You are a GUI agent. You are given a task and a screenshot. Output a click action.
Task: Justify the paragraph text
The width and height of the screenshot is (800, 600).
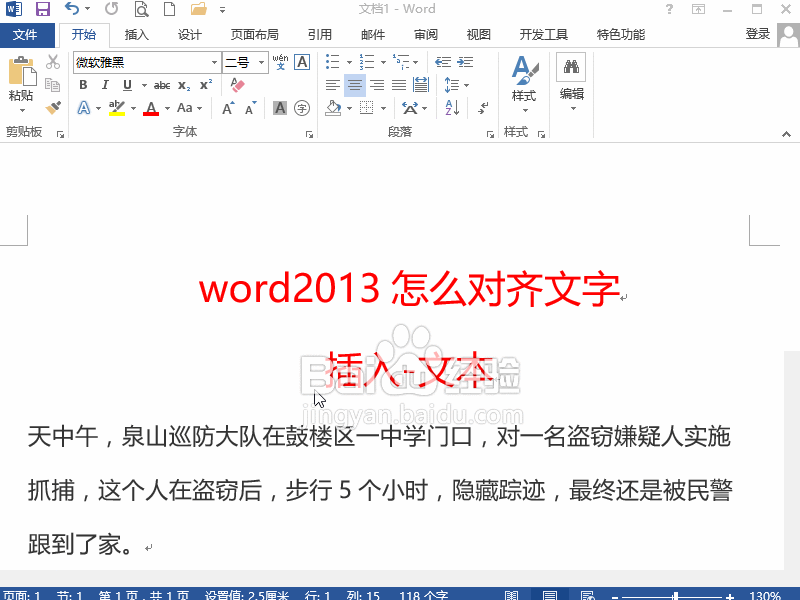click(x=399, y=85)
